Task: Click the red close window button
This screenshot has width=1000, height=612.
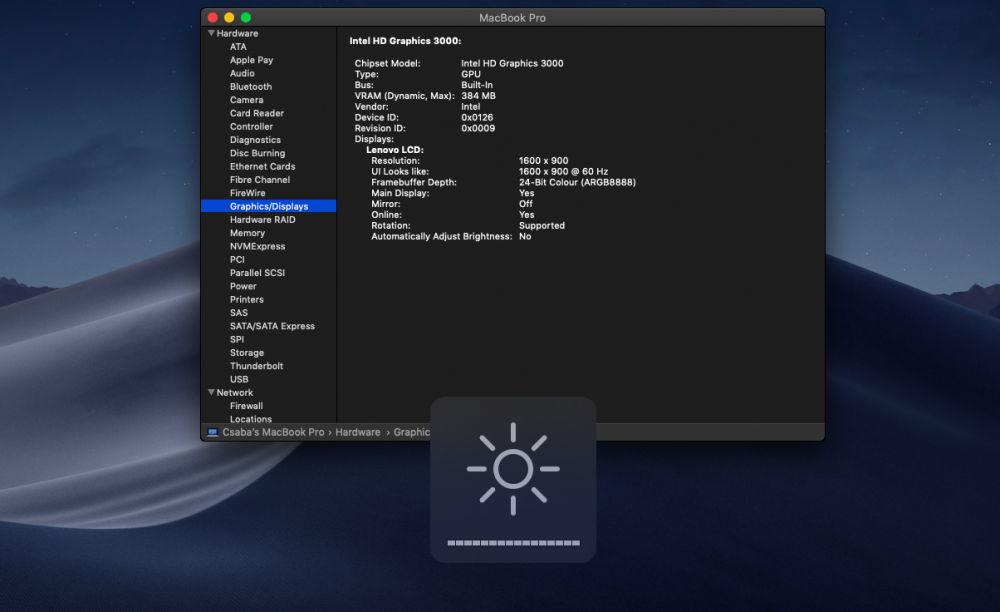Action: click(x=212, y=17)
